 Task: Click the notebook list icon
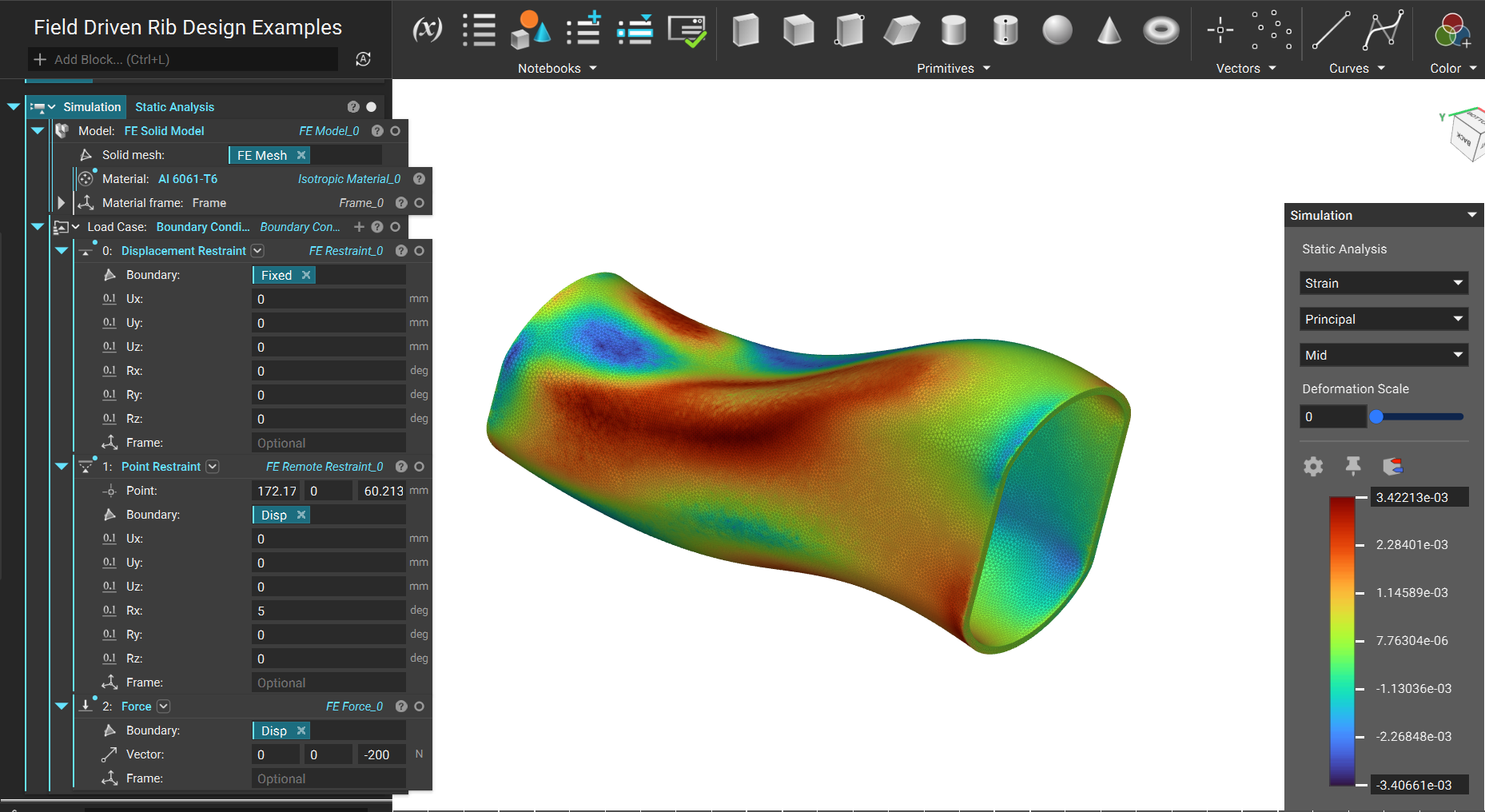click(479, 30)
